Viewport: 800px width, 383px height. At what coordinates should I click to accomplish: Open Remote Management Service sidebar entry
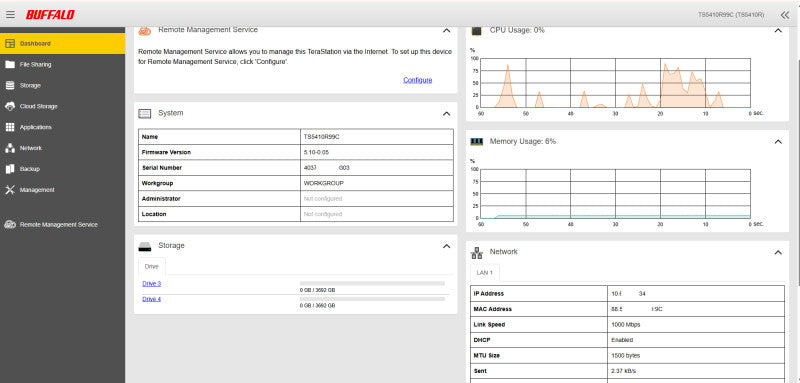pyautogui.click(x=62, y=224)
